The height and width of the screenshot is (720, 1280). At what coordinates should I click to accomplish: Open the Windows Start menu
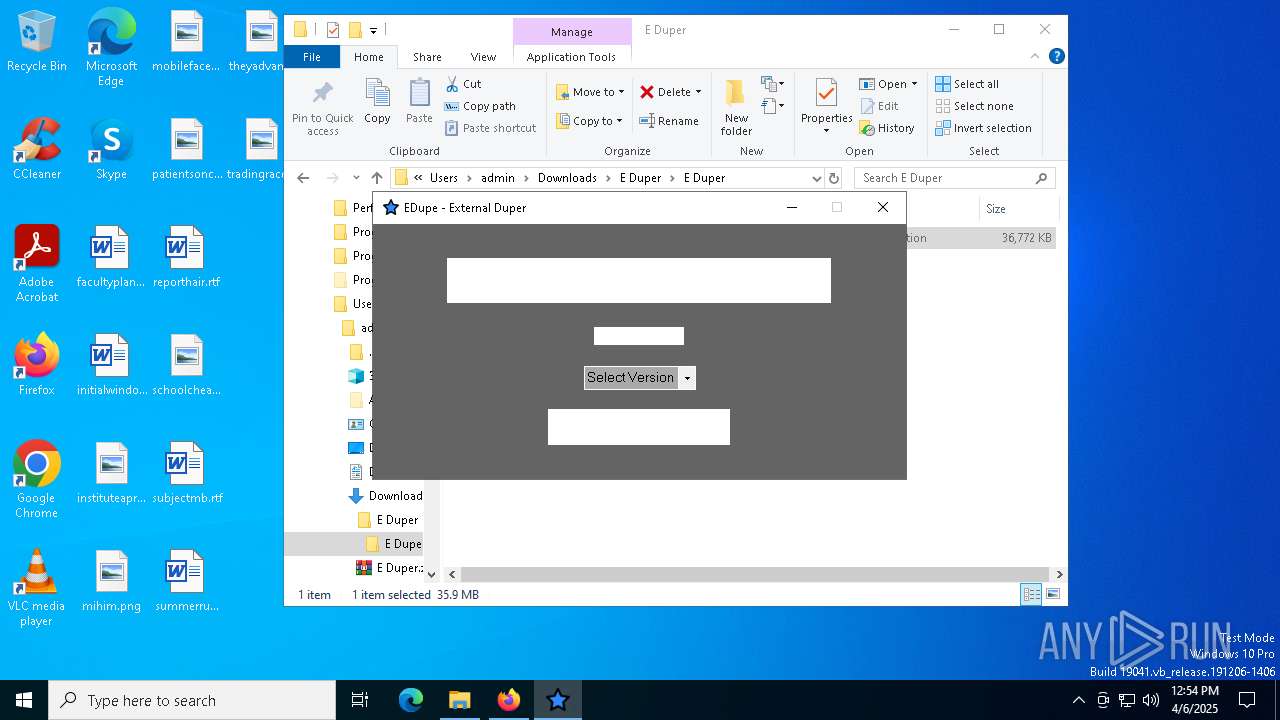click(x=24, y=700)
